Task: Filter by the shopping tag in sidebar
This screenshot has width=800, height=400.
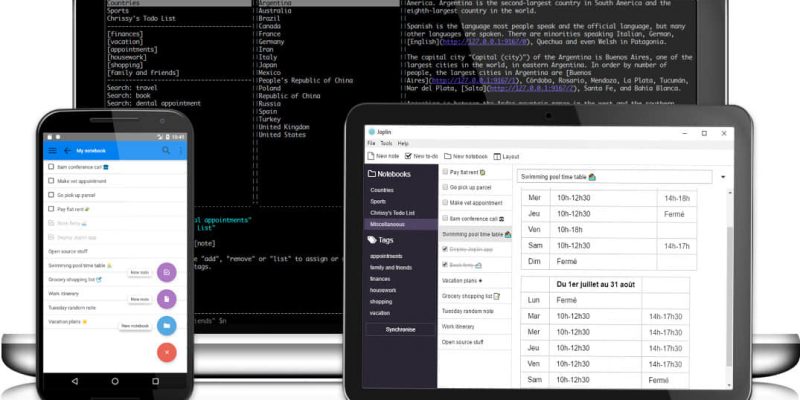Action: [x=381, y=302]
